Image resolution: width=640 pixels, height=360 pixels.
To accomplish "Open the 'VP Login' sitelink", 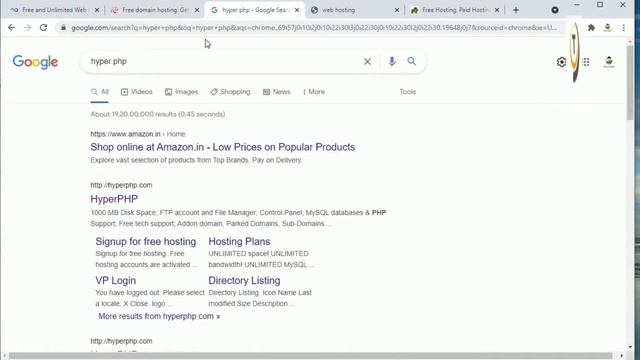I will tap(116, 281).
